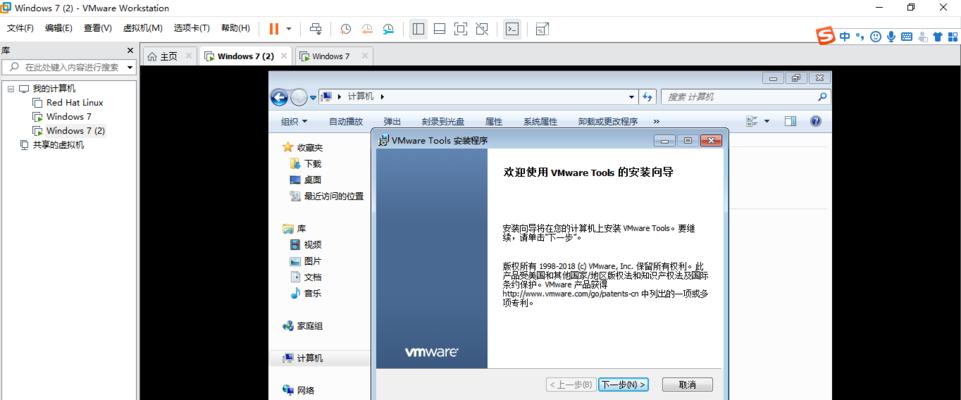Open the library search filter dropdown arrow

[130, 67]
